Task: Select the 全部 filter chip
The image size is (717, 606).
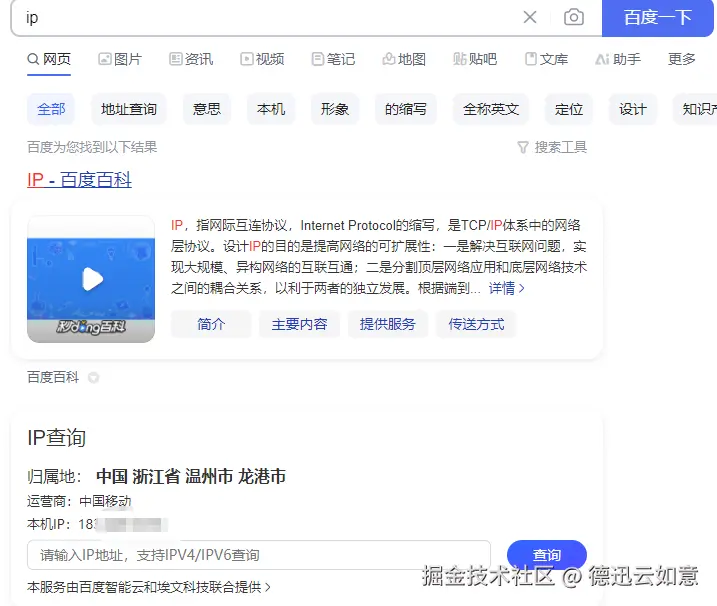Action: 51,109
